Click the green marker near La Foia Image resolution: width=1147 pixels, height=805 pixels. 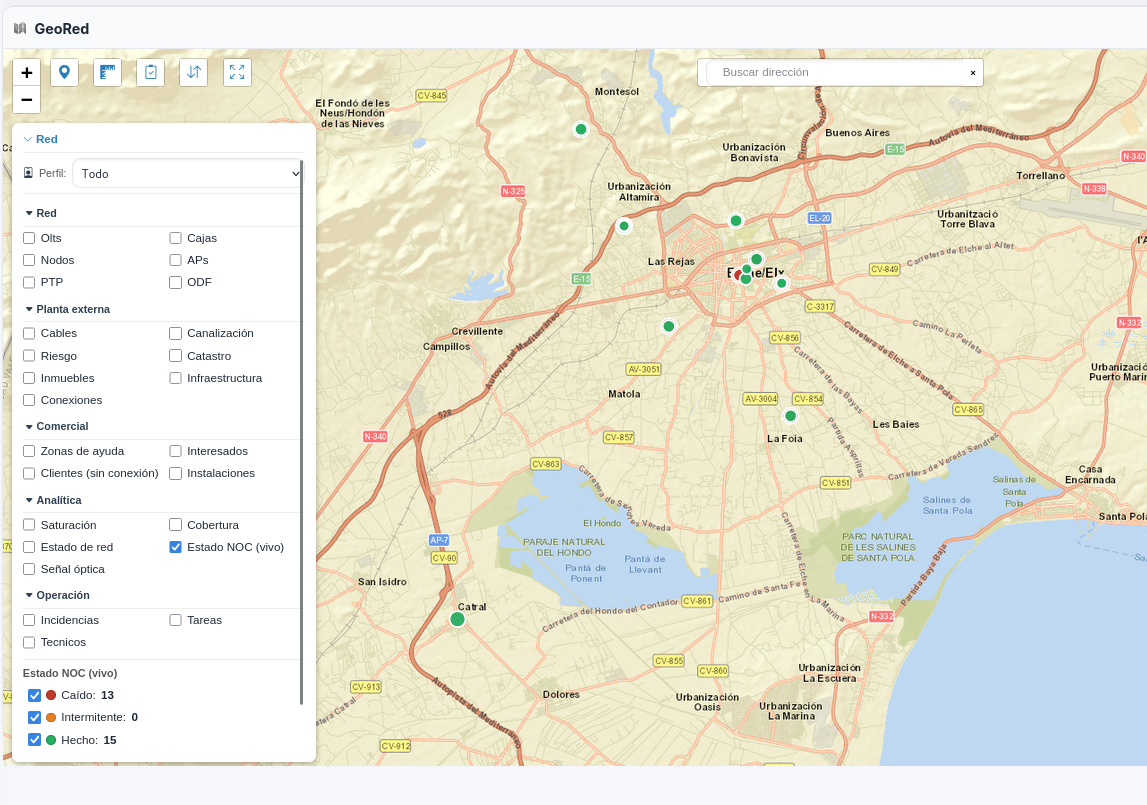click(x=790, y=416)
